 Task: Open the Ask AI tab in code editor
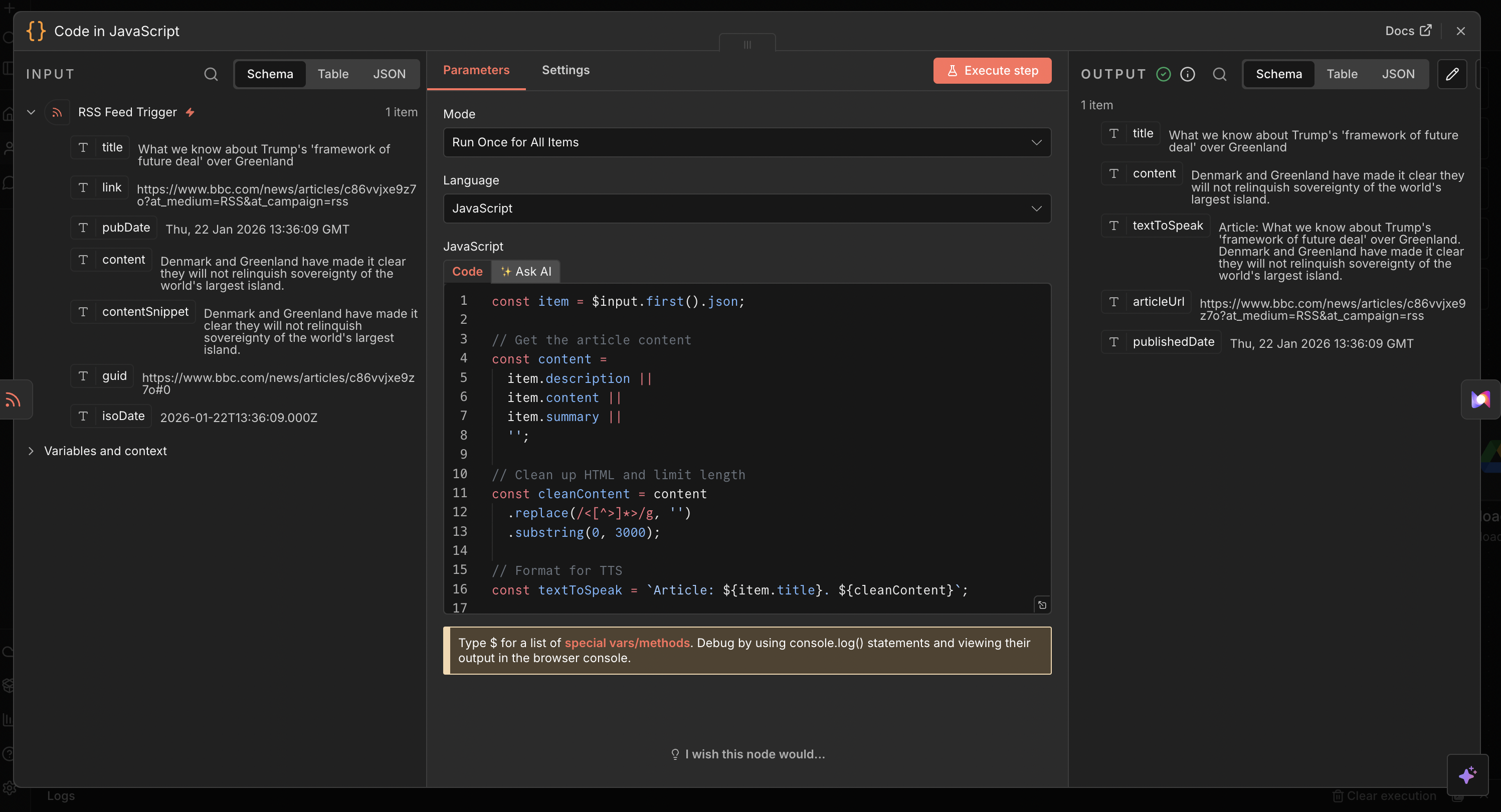click(x=525, y=271)
